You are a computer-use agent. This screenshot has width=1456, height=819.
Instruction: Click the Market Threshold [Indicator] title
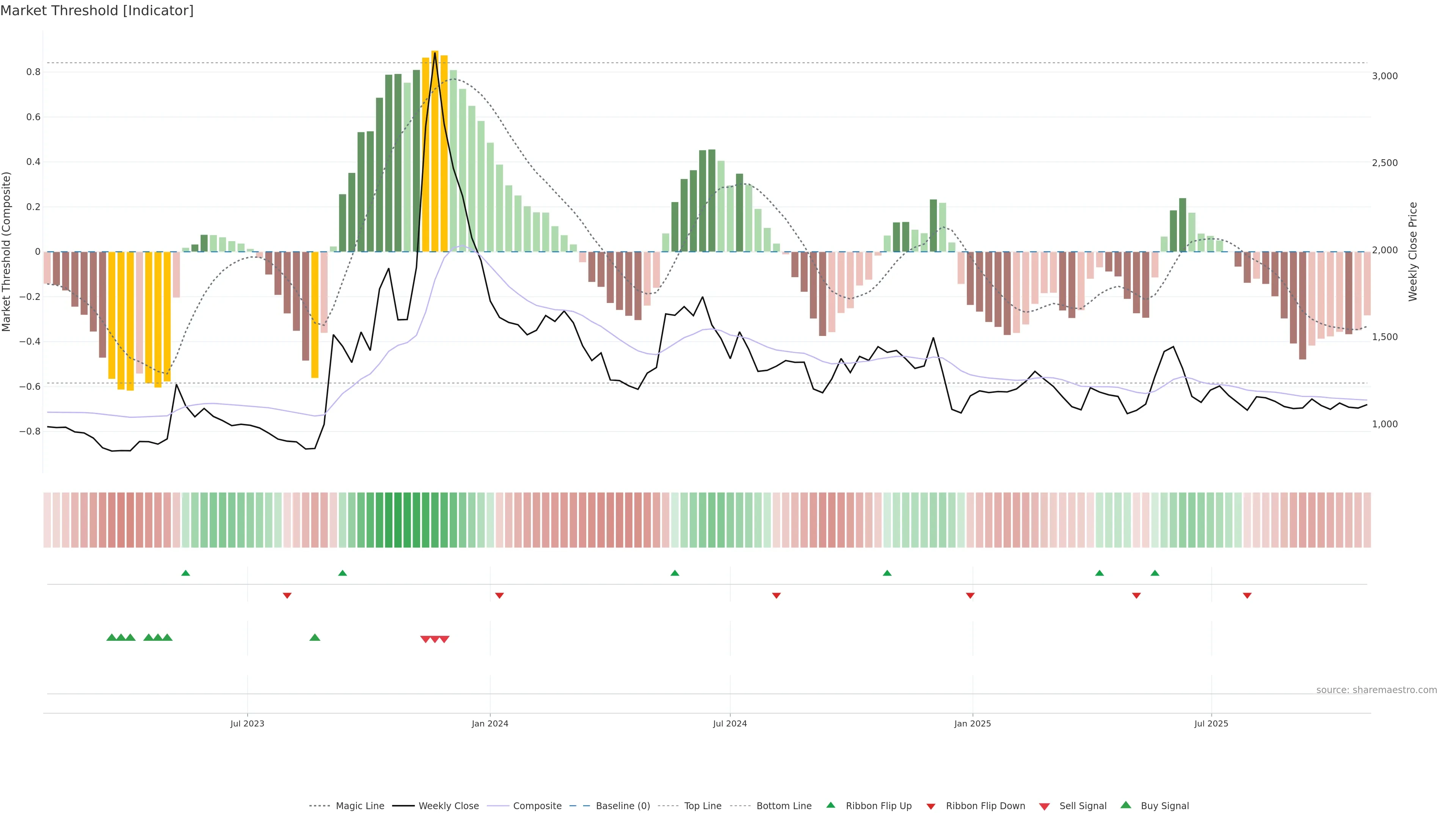[97, 11]
